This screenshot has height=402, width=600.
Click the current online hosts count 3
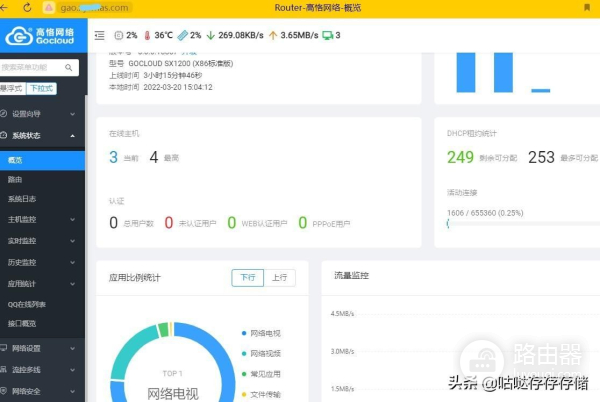113,157
